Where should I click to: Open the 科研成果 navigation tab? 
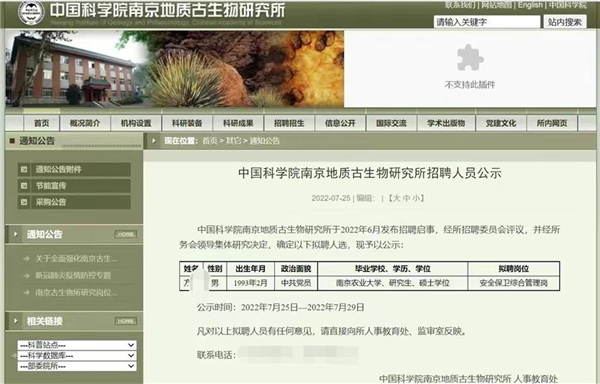(x=238, y=123)
